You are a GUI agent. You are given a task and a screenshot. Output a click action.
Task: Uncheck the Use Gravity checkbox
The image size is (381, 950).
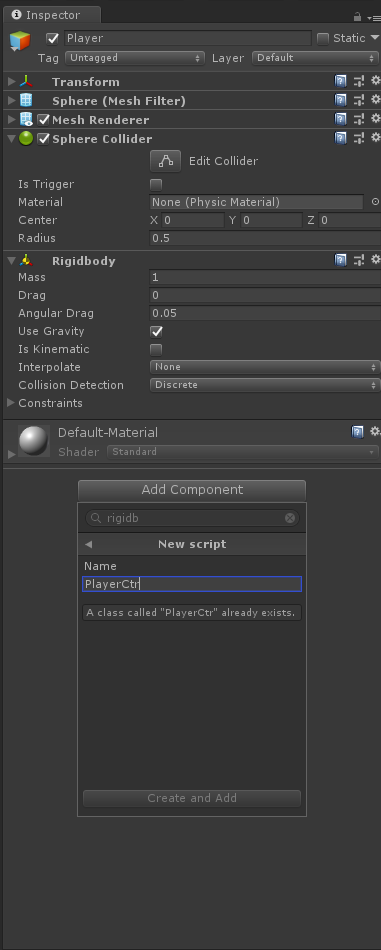click(156, 332)
